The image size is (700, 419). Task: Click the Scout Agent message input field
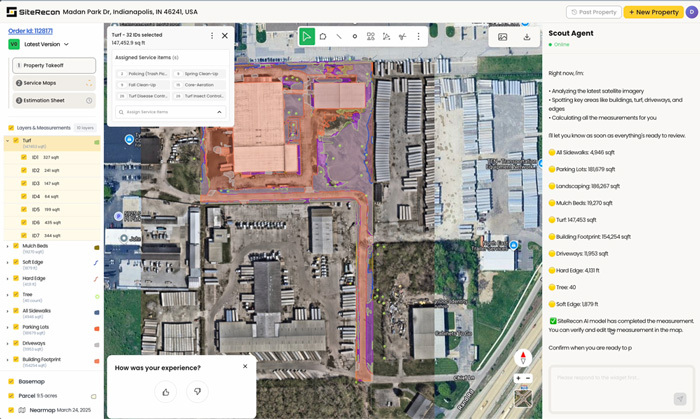621,389
